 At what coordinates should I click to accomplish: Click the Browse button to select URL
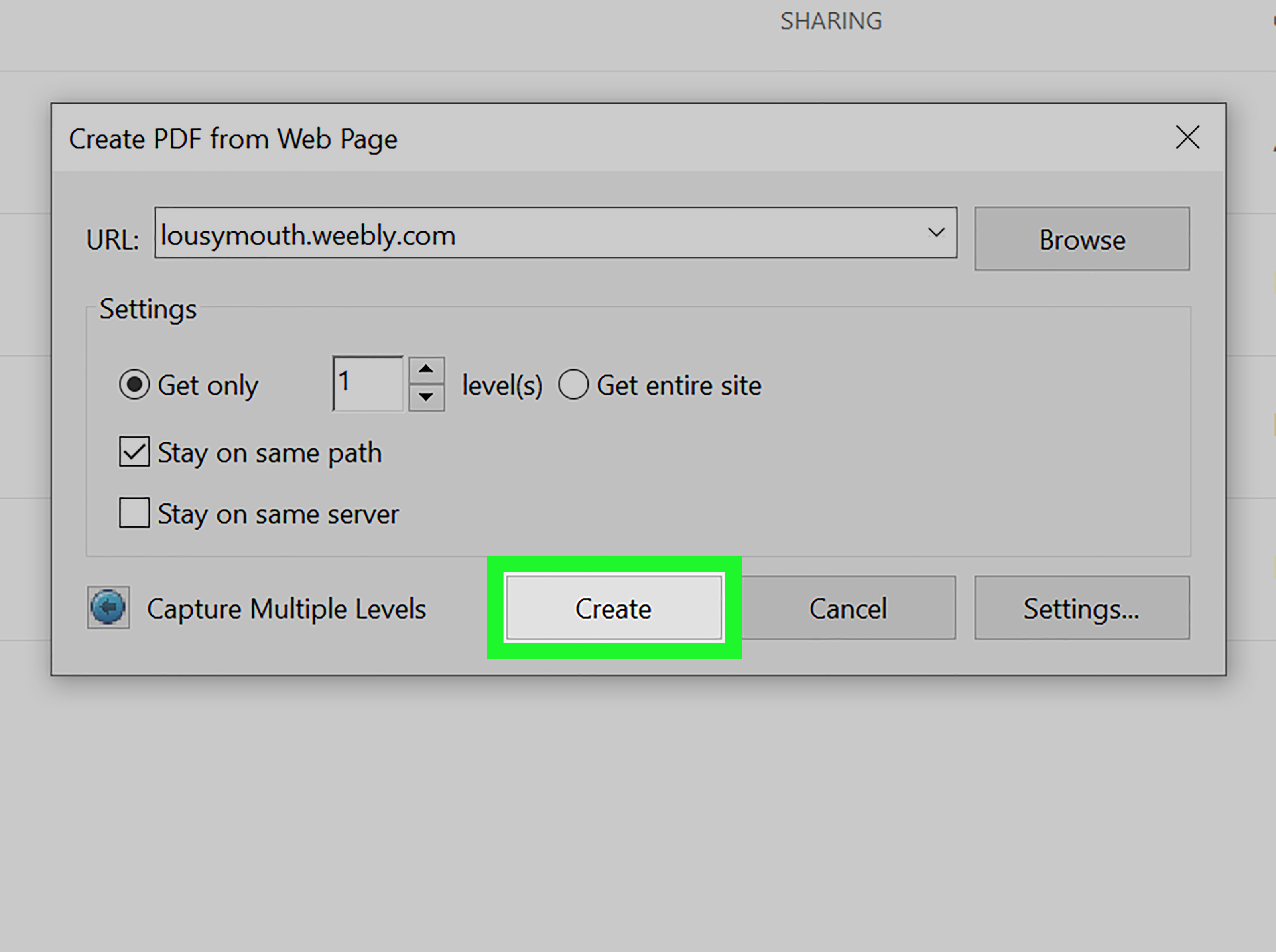pos(1083,238)
